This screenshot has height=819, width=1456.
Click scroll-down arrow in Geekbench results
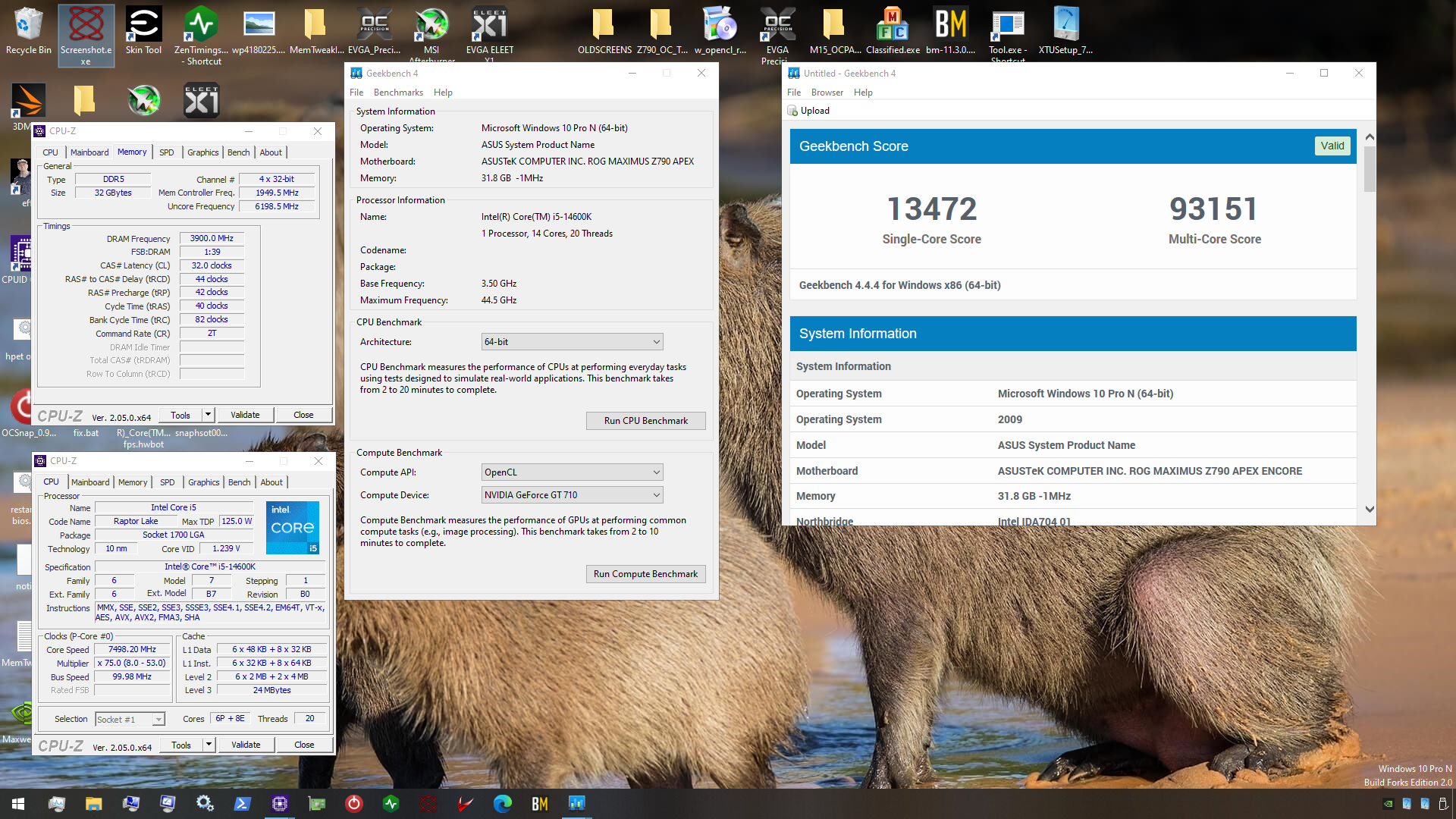[x=1370, y=509]
